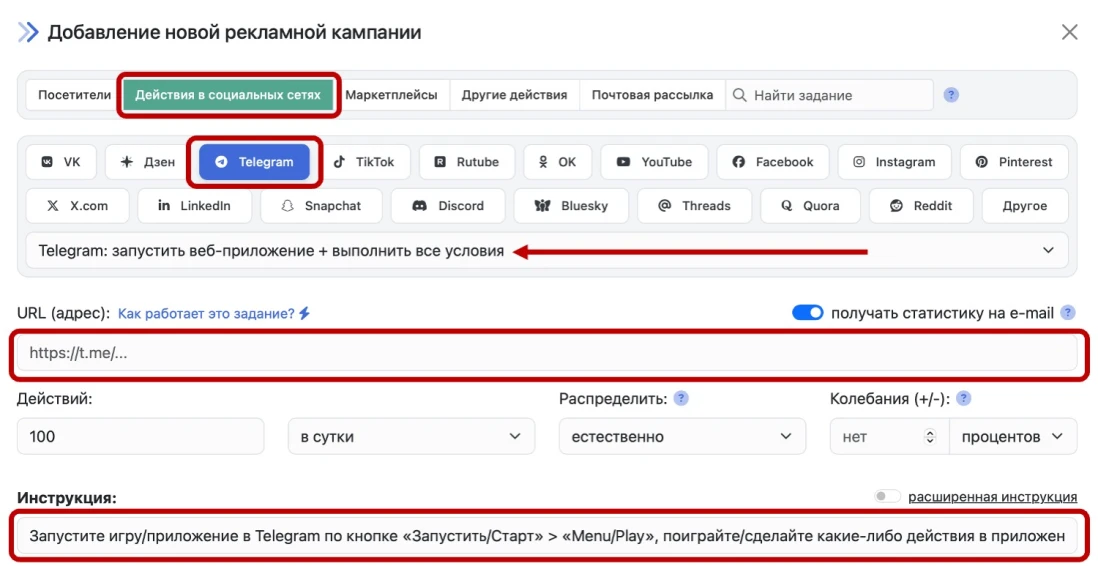Click help icon beside Распределить label

681,398
